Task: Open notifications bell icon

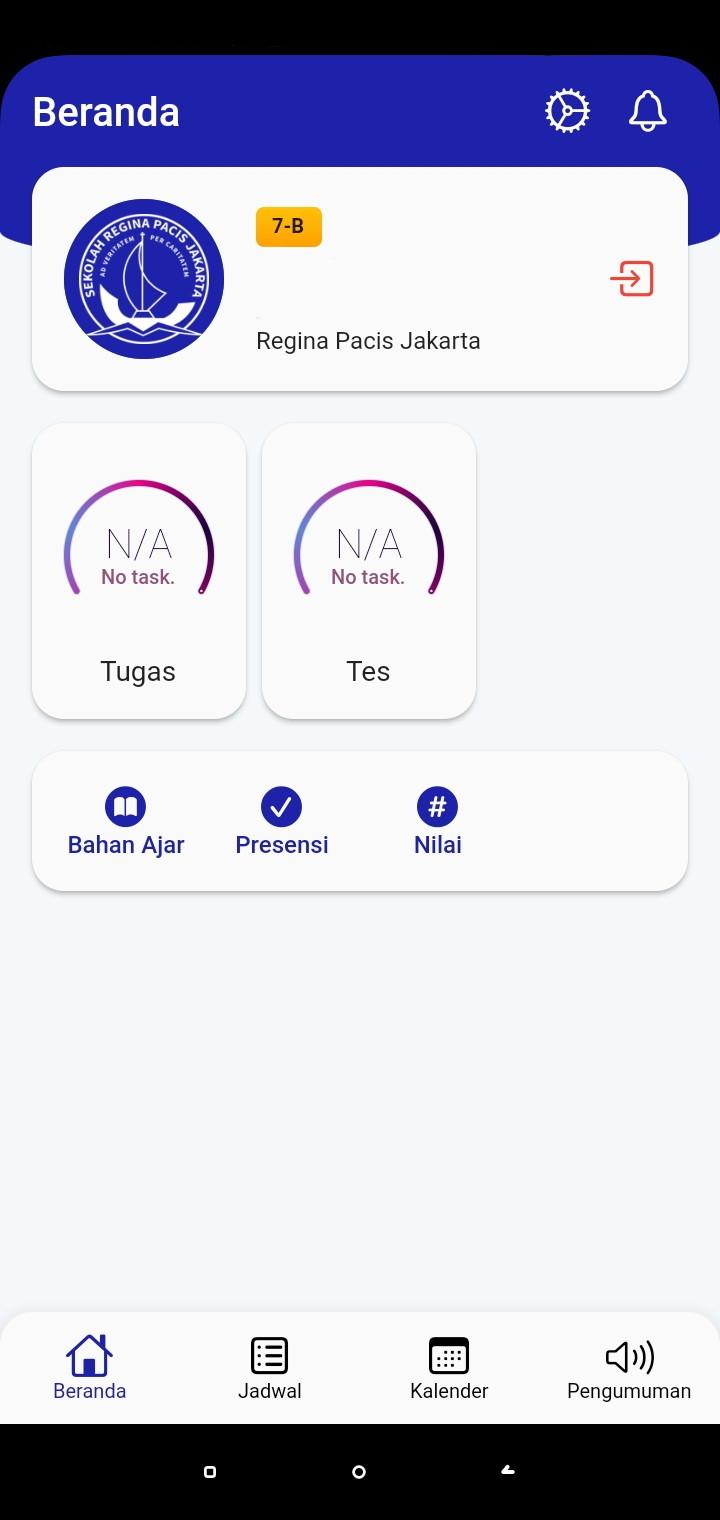Action: 648,111
